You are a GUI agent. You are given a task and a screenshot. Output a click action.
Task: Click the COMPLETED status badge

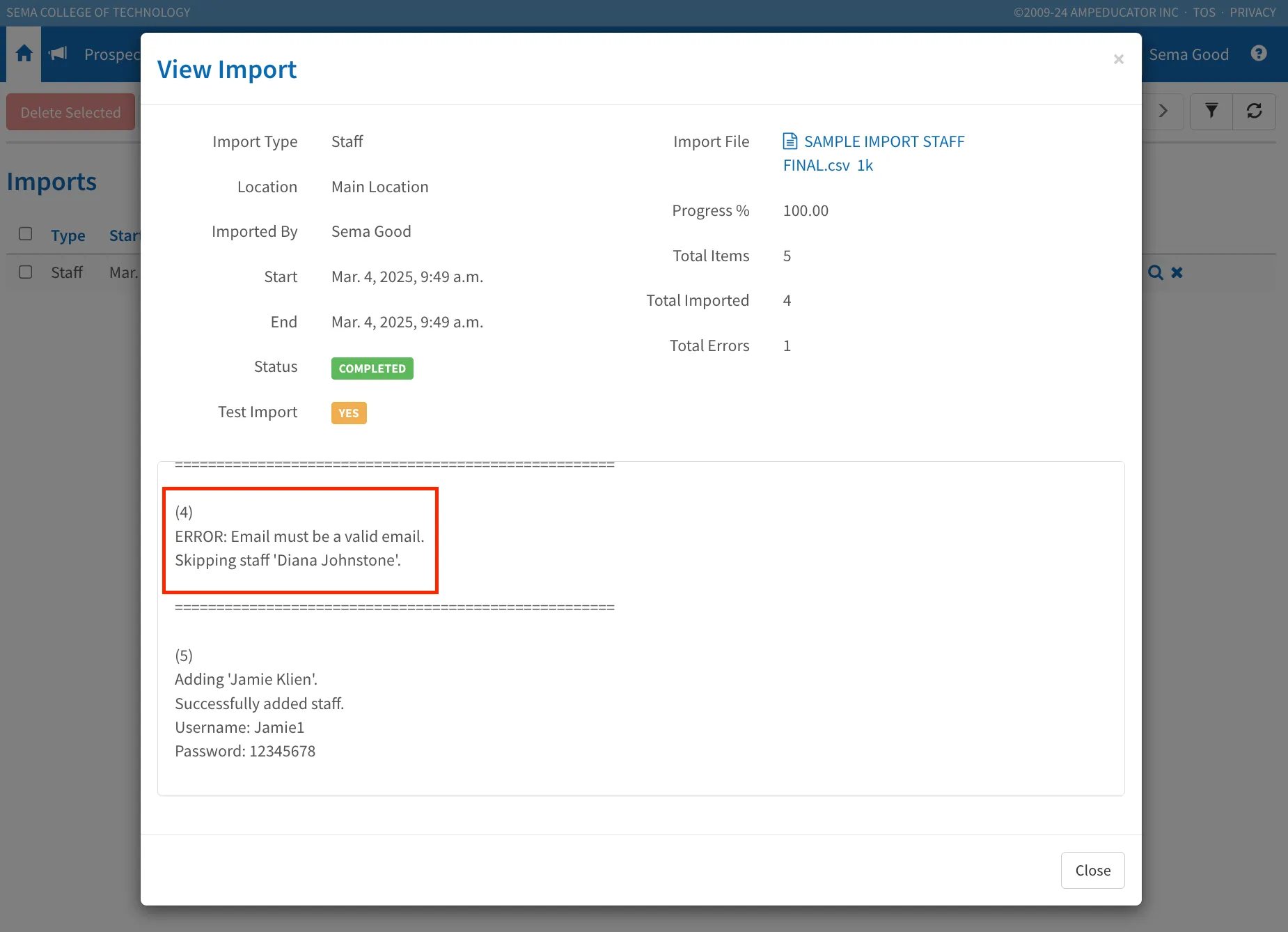[372, 368]
